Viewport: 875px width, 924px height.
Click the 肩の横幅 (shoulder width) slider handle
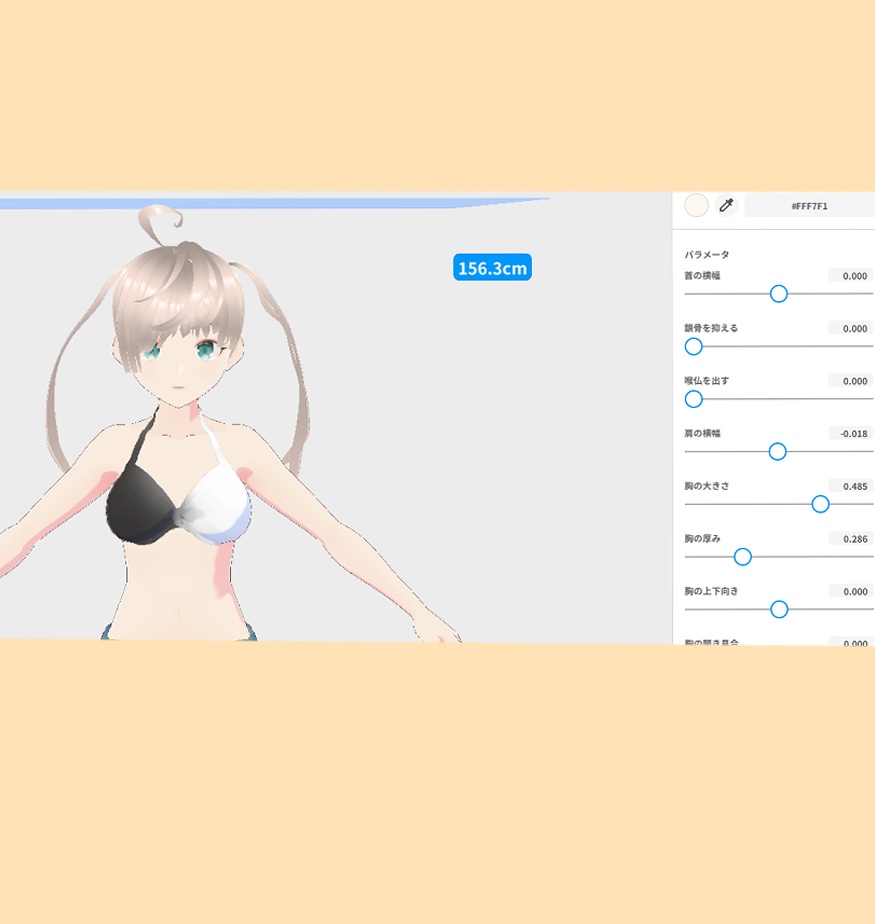tap(777, 451)
